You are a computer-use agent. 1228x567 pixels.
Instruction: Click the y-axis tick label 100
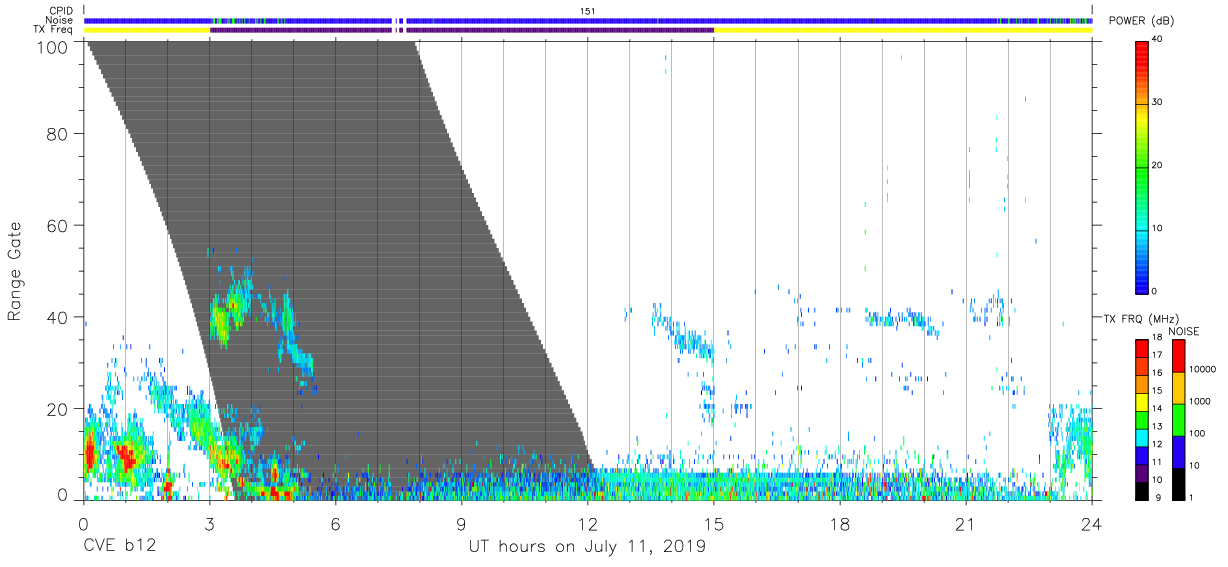(51, 47)
